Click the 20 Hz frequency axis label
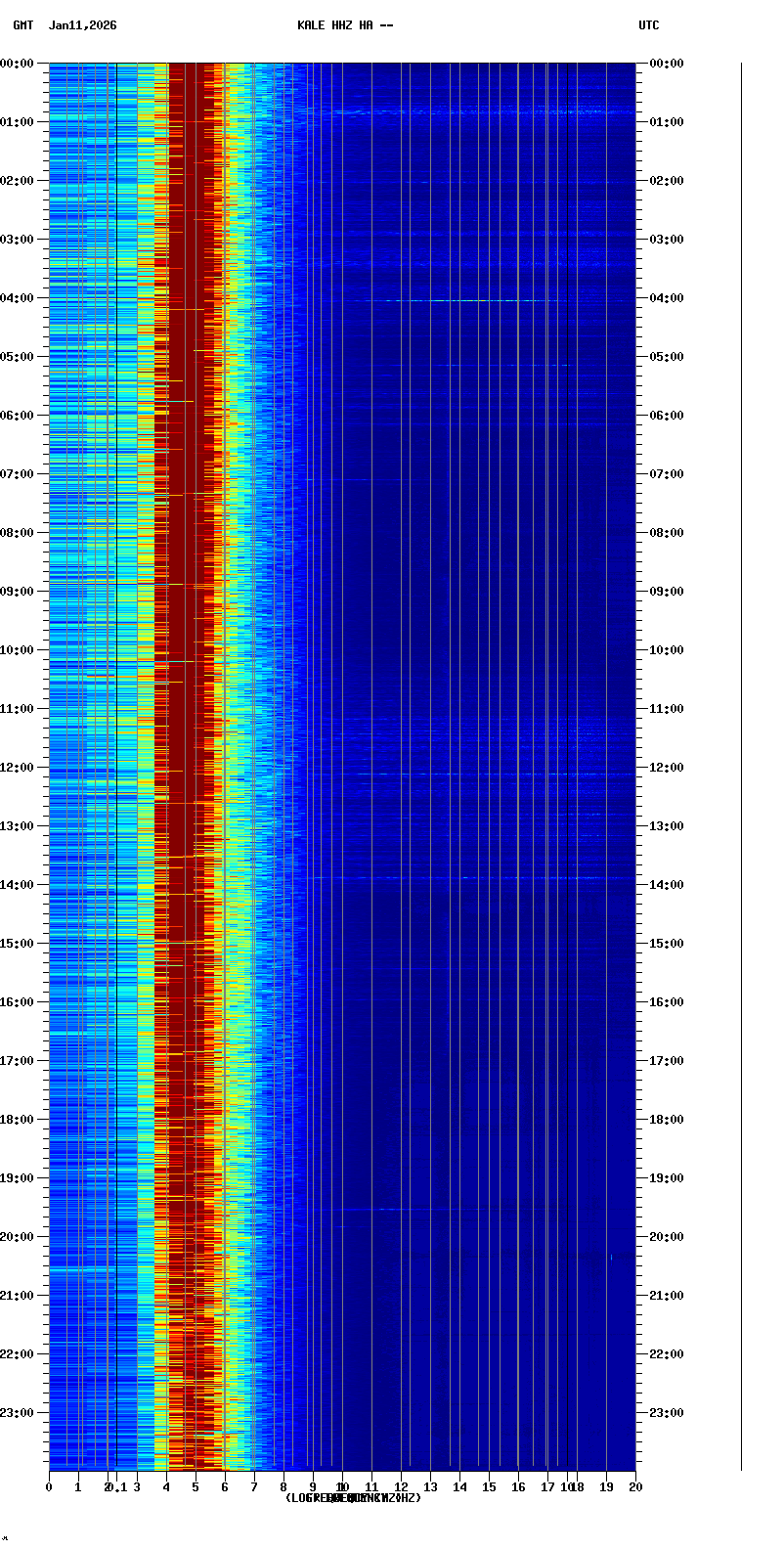 tap(635, 1487)
